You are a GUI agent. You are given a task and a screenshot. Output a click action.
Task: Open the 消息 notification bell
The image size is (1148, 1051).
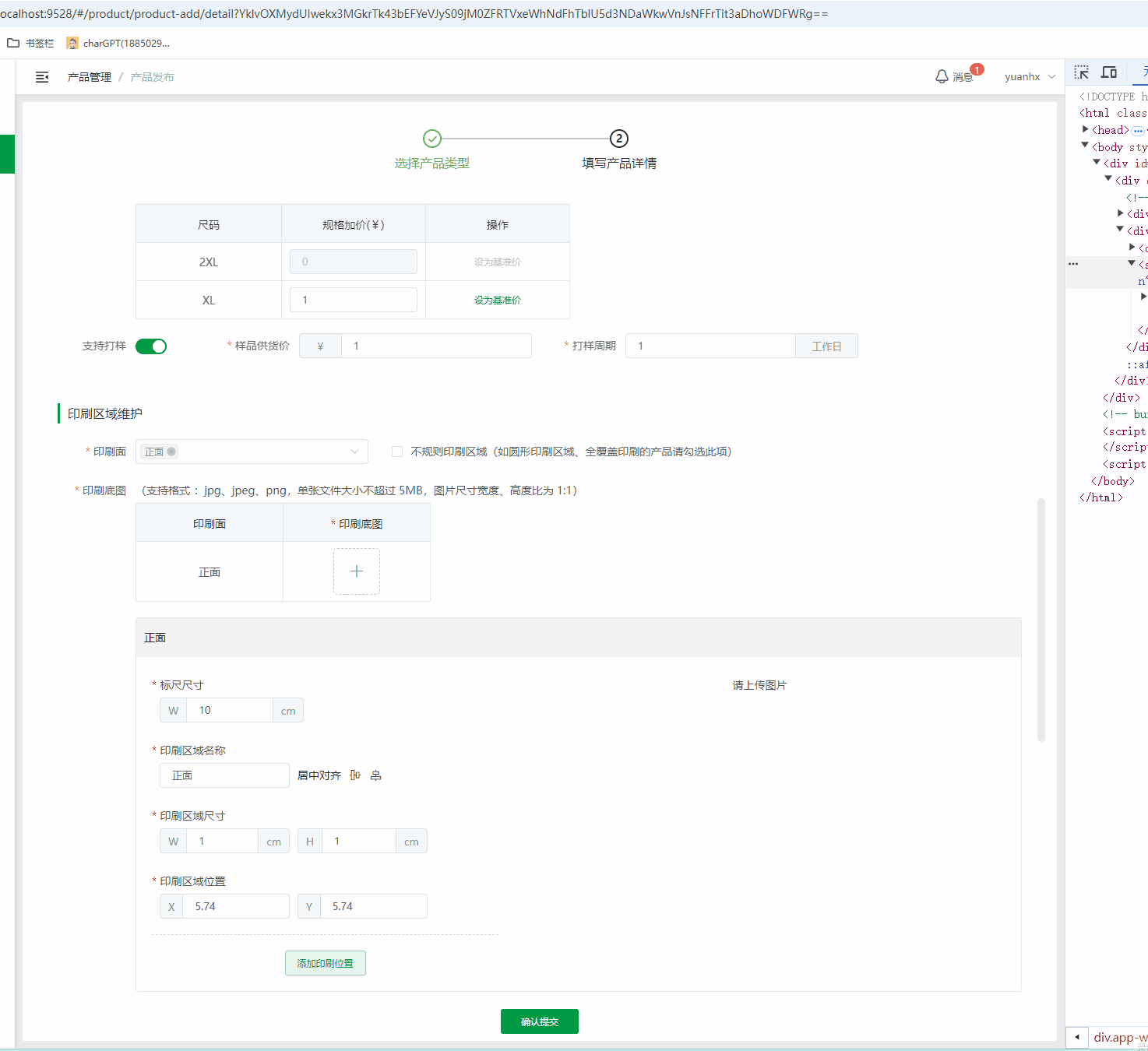pos(954,76)
